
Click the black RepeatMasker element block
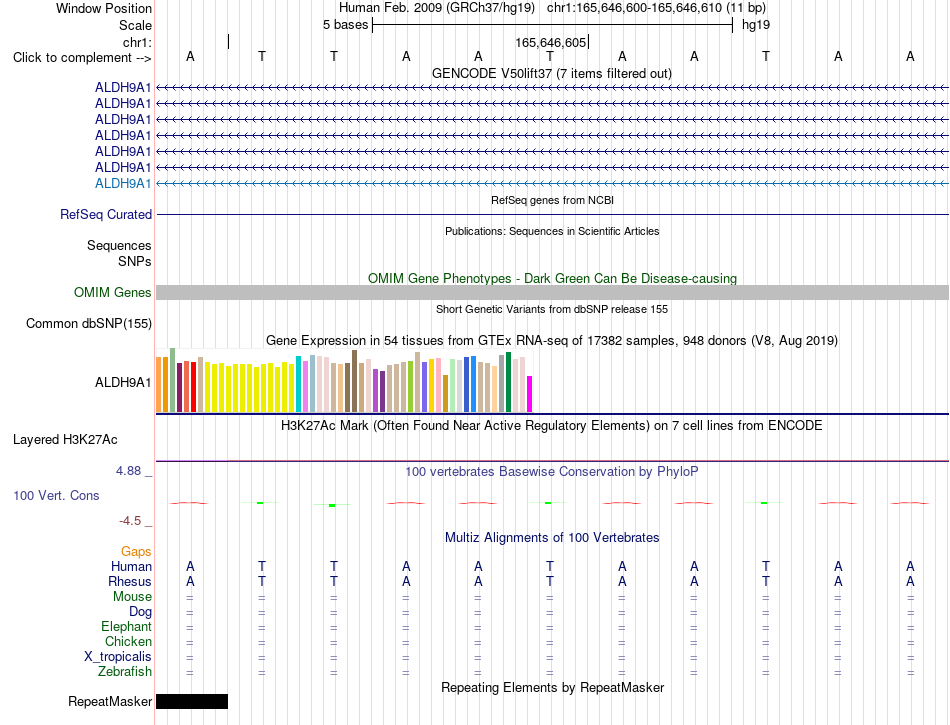[192, 701]
